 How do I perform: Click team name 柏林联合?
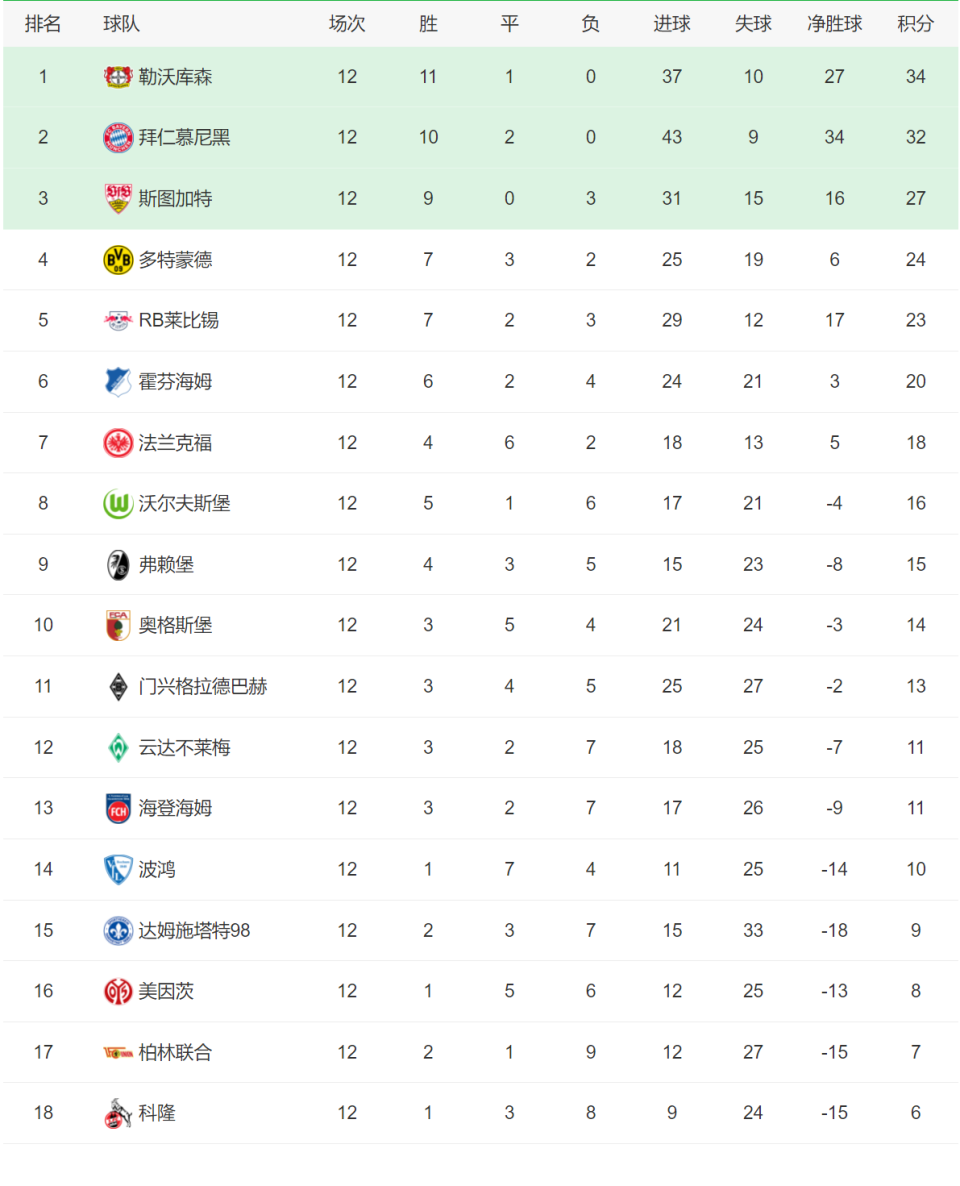tap(176, 1053)
